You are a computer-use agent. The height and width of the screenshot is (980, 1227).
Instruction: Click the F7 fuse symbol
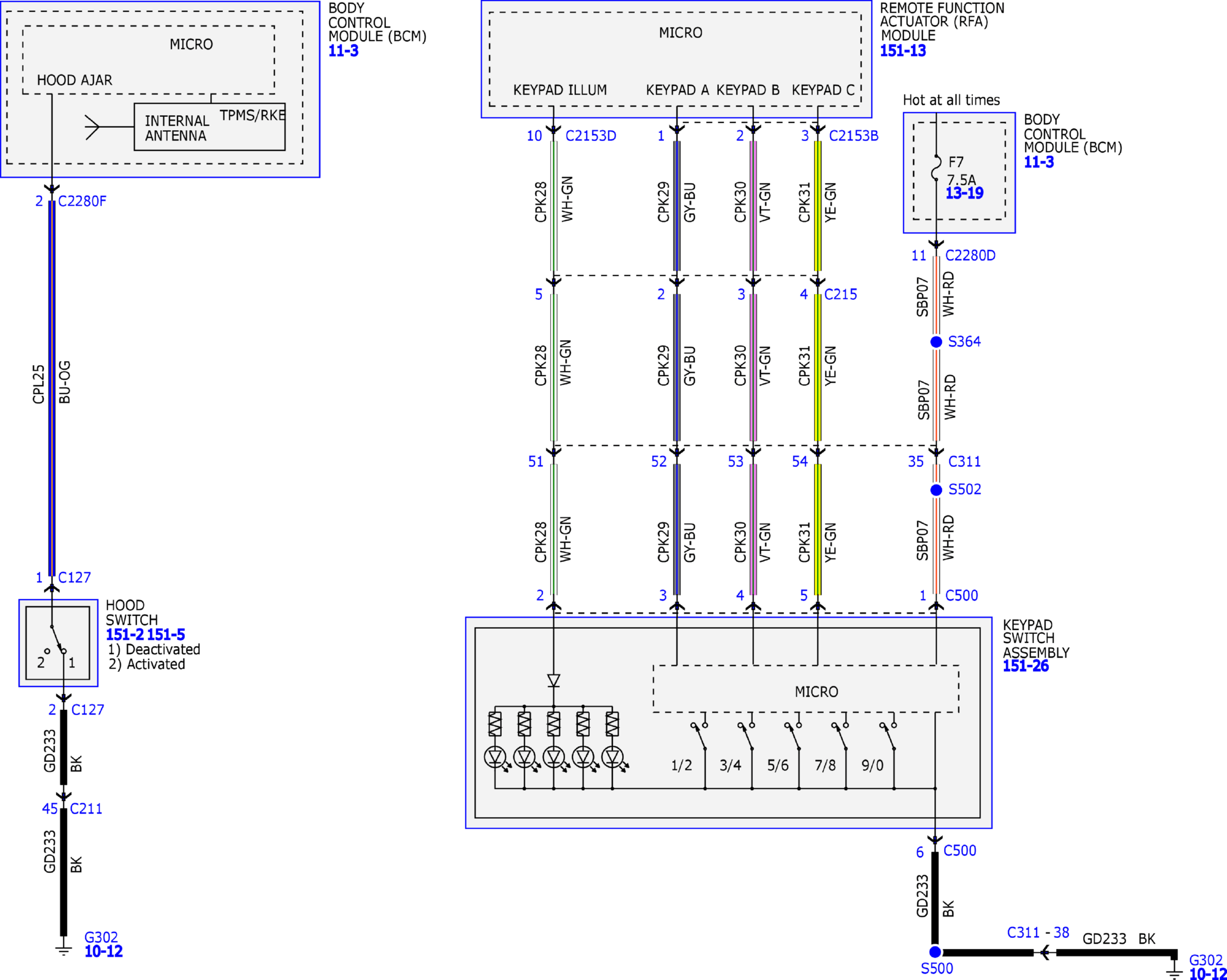click(x=937, y=168)
